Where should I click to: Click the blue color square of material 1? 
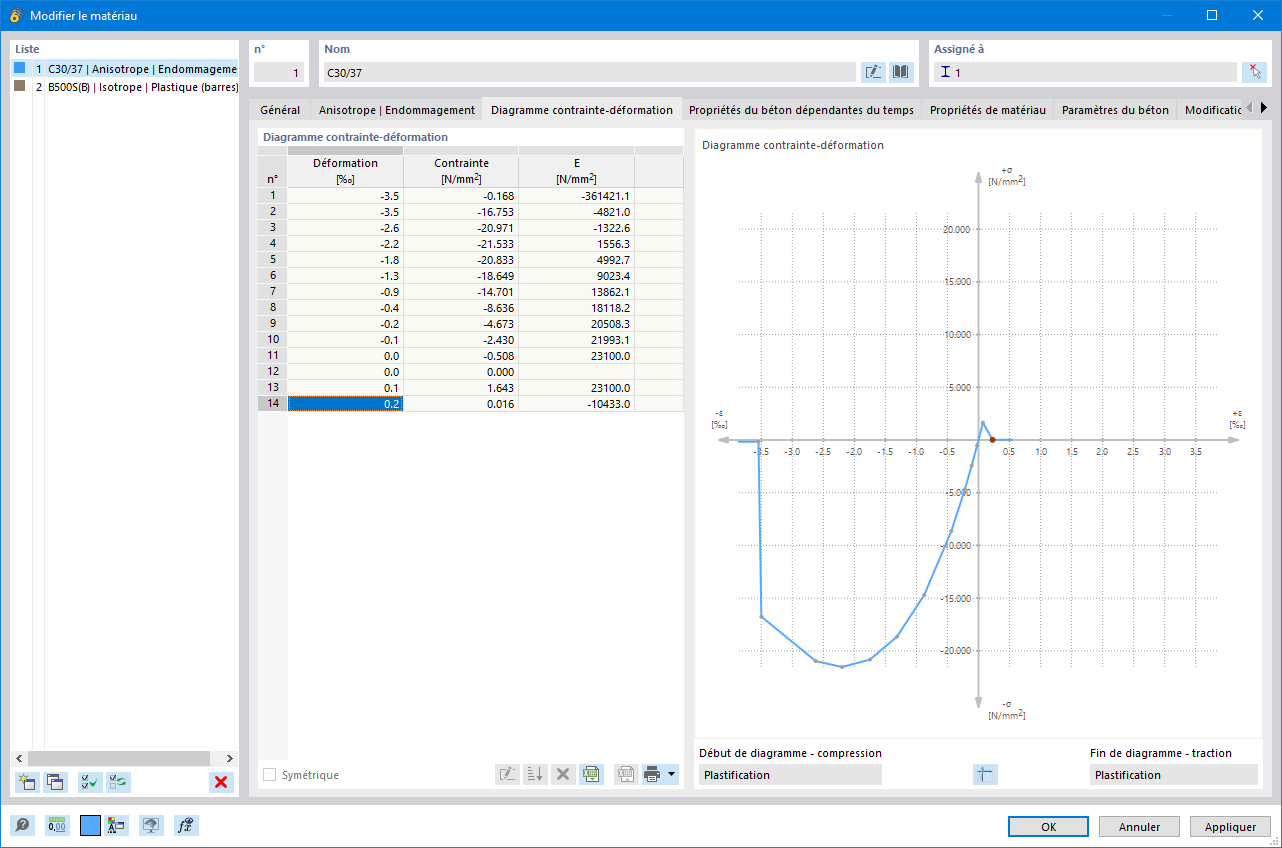(19, 68)
